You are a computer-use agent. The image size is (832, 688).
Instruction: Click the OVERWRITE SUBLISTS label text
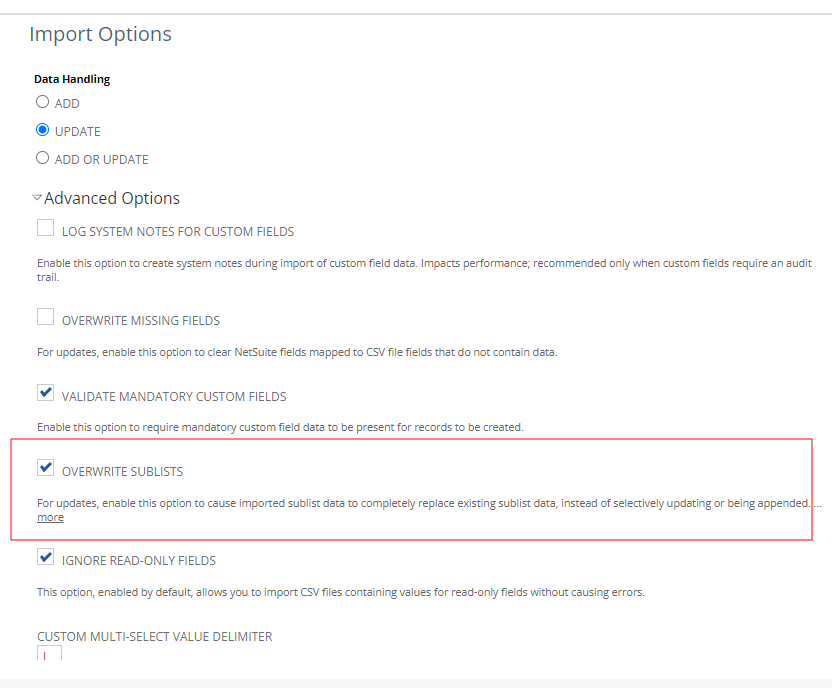click(122, 472)
